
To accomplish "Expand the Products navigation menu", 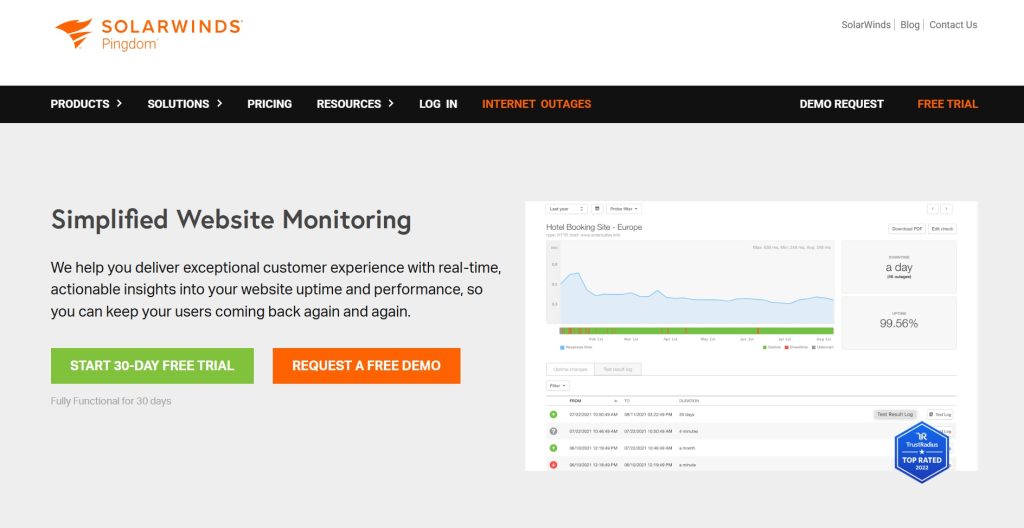I will pyautogui.click(x=86, y=104).
